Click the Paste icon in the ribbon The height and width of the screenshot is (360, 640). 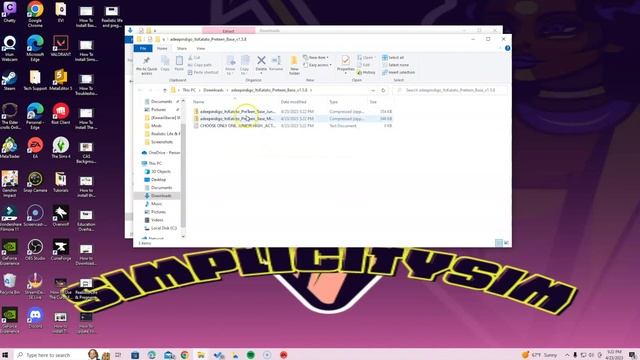point(179,64)
